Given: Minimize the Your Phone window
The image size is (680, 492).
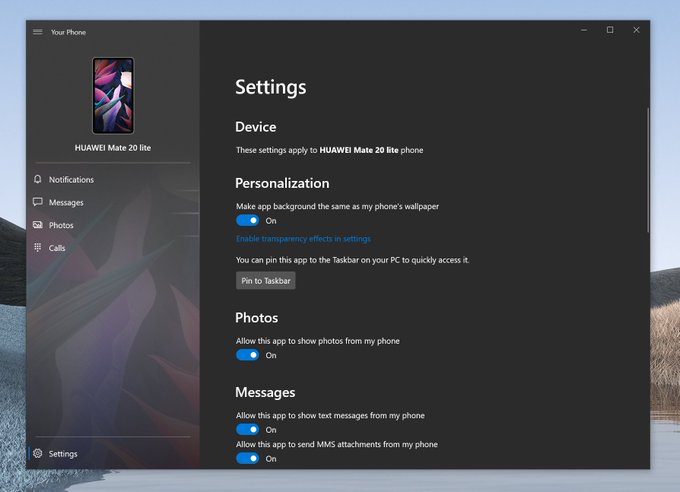Looking at the screenshot, I should (584, 30).
